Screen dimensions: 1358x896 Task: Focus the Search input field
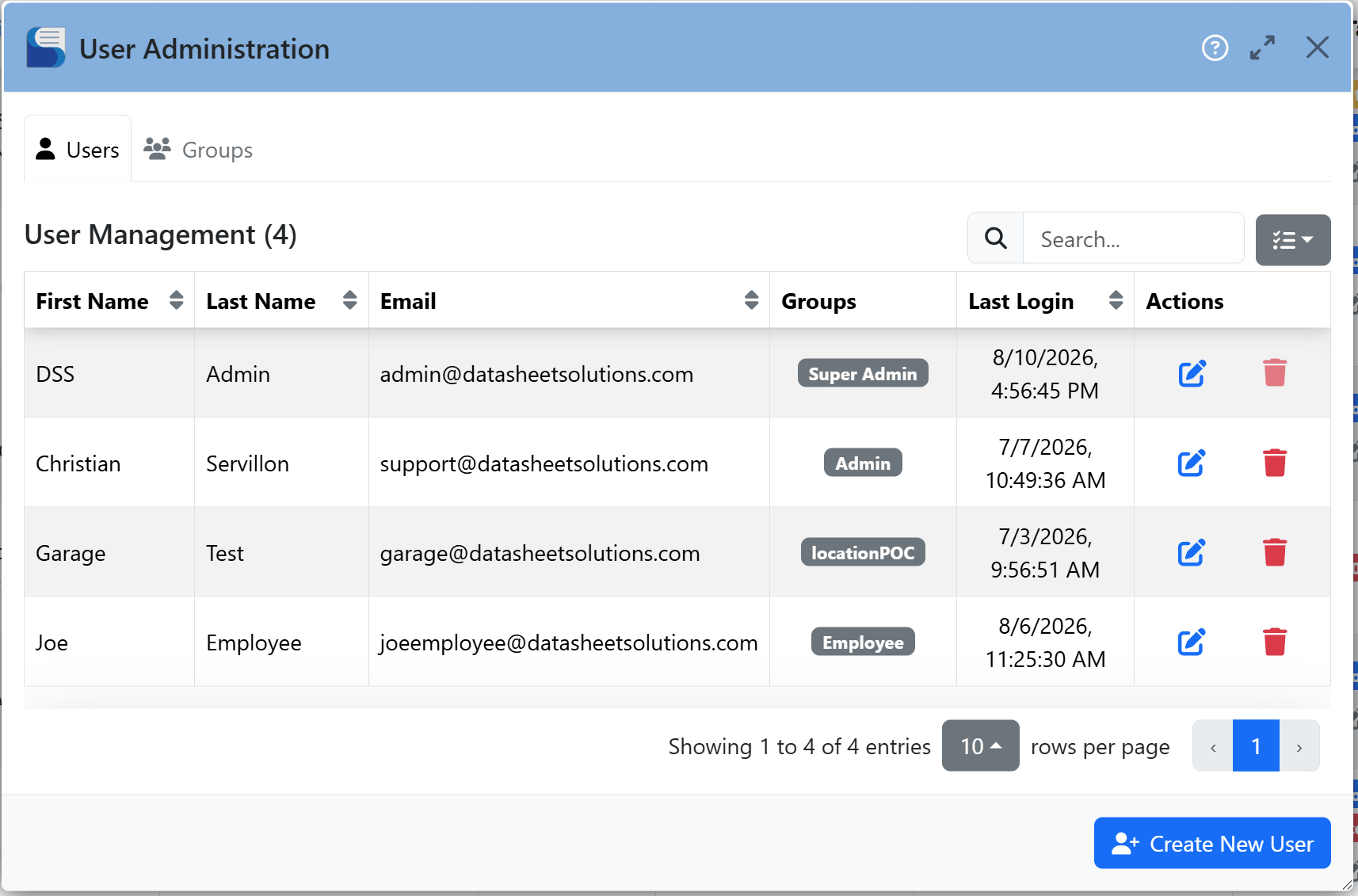point(1134,238)
